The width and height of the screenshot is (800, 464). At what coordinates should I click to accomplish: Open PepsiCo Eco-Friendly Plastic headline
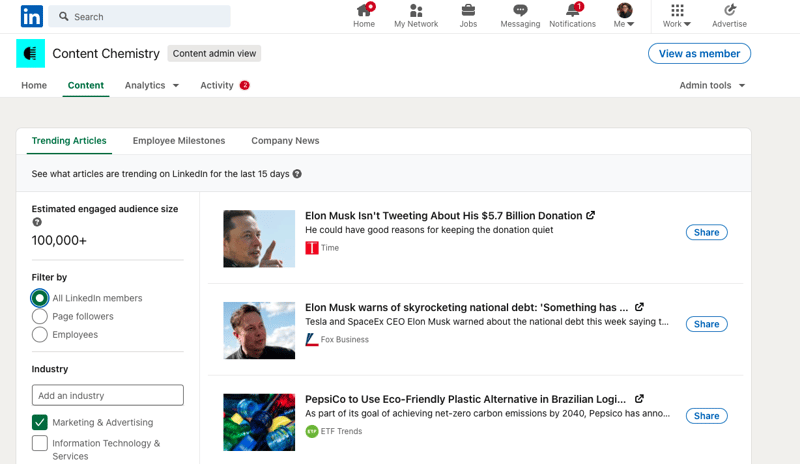[465, 399]
